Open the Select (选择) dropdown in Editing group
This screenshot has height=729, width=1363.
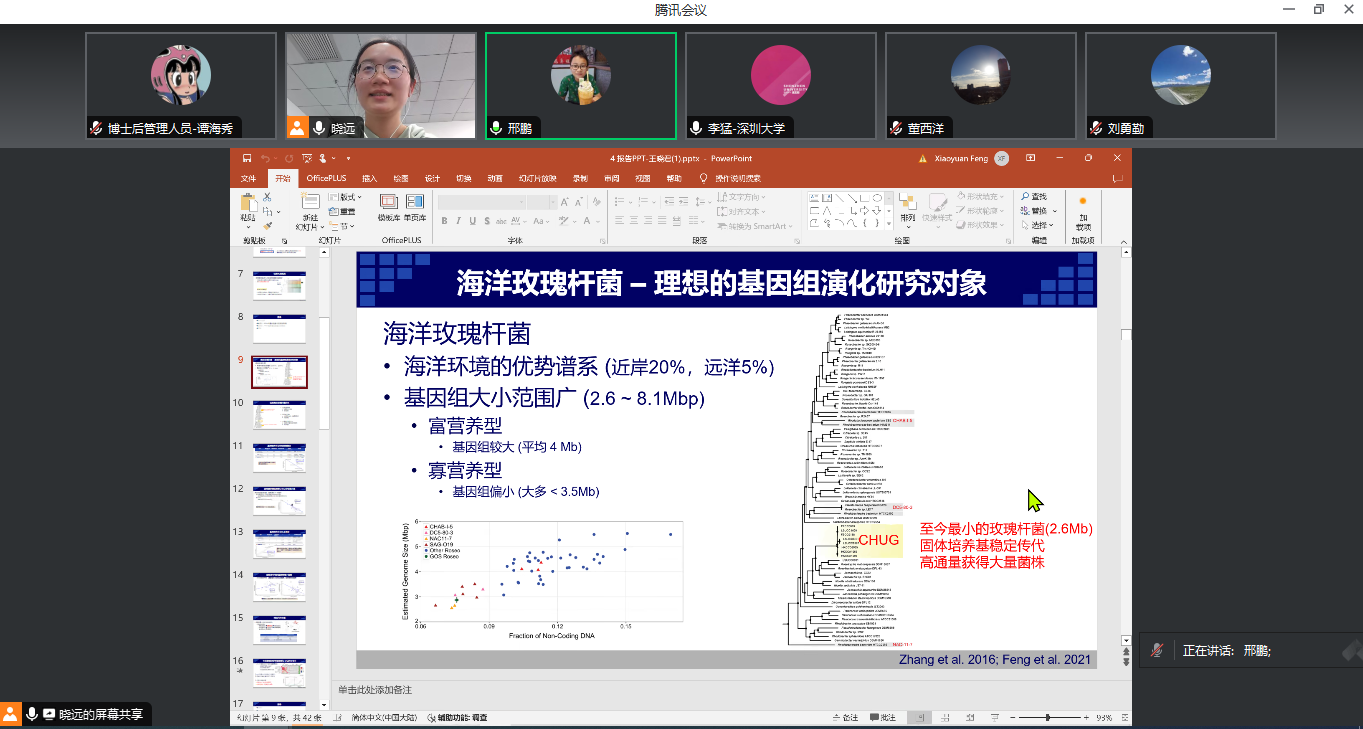click(1038, 225)
